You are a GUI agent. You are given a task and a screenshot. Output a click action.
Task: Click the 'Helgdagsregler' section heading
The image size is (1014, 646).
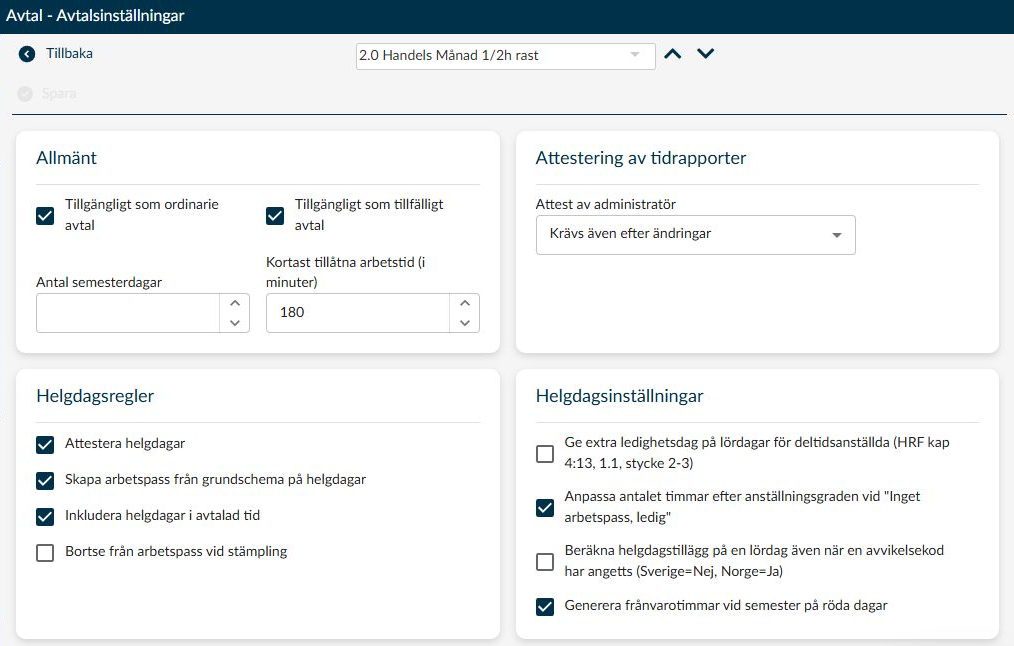point(95,396)
